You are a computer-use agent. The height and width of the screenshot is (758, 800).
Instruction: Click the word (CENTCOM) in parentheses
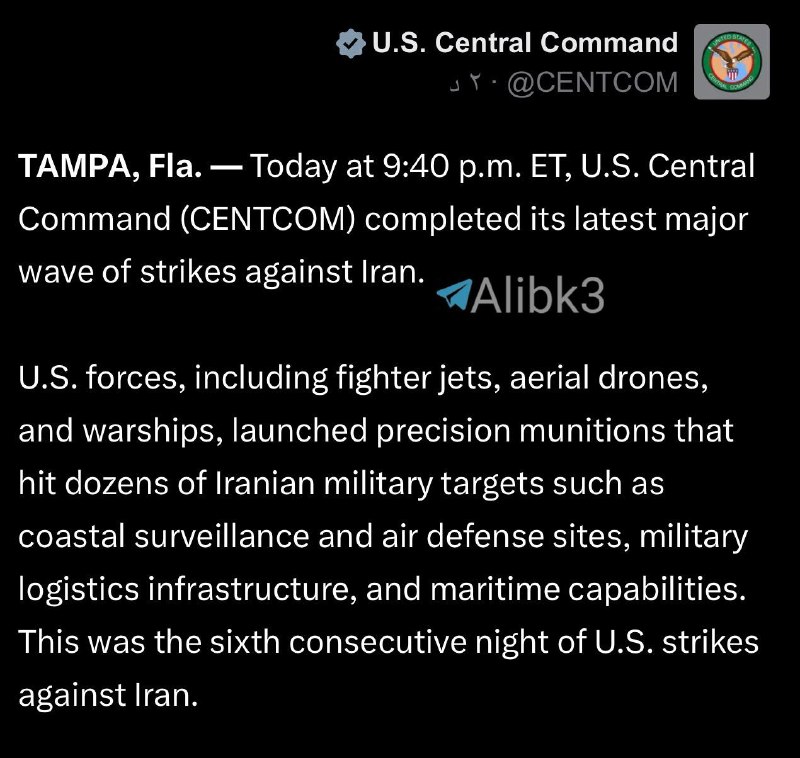pos(267,219)
